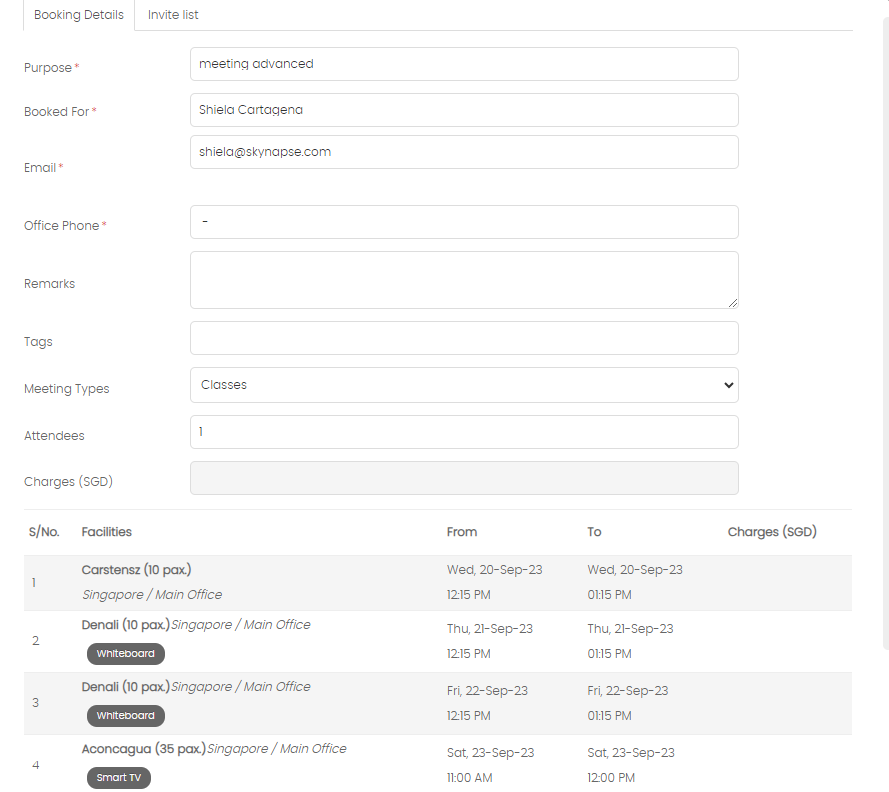Screen dimensions: 889x792
Task: Click the Purpose field with meeting advanced
Action: 464,64
